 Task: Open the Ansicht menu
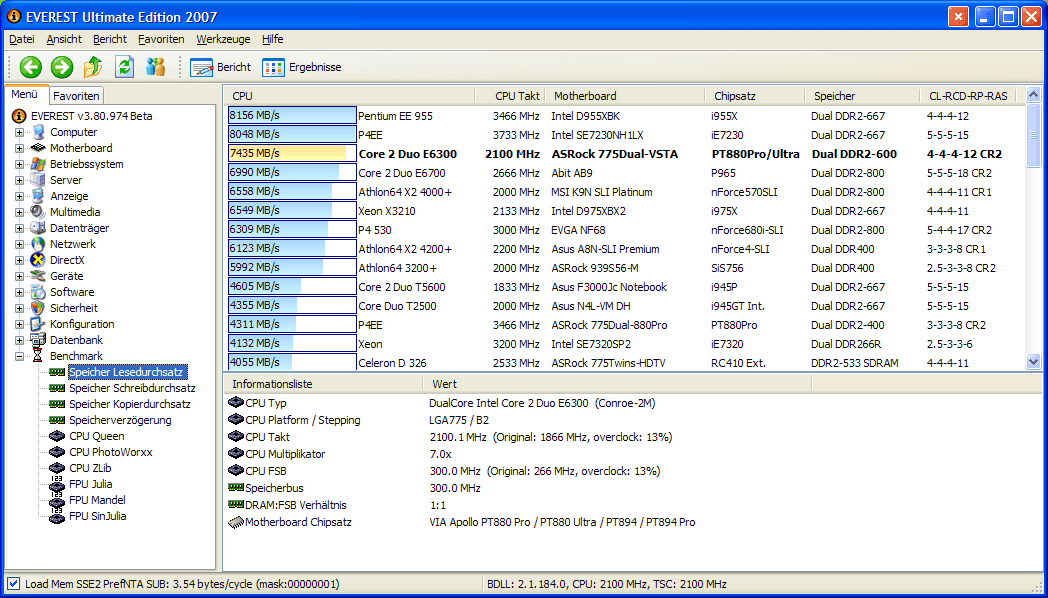(x=64, y=39)
